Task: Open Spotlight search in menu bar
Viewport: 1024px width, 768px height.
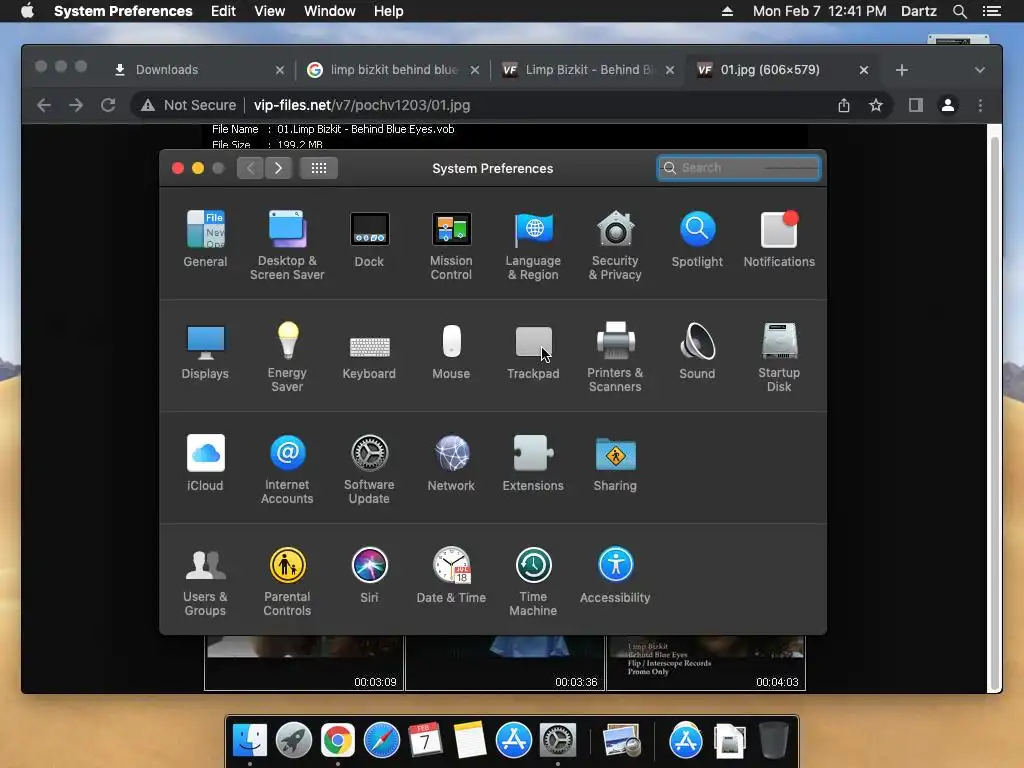Action: [959, 11]
